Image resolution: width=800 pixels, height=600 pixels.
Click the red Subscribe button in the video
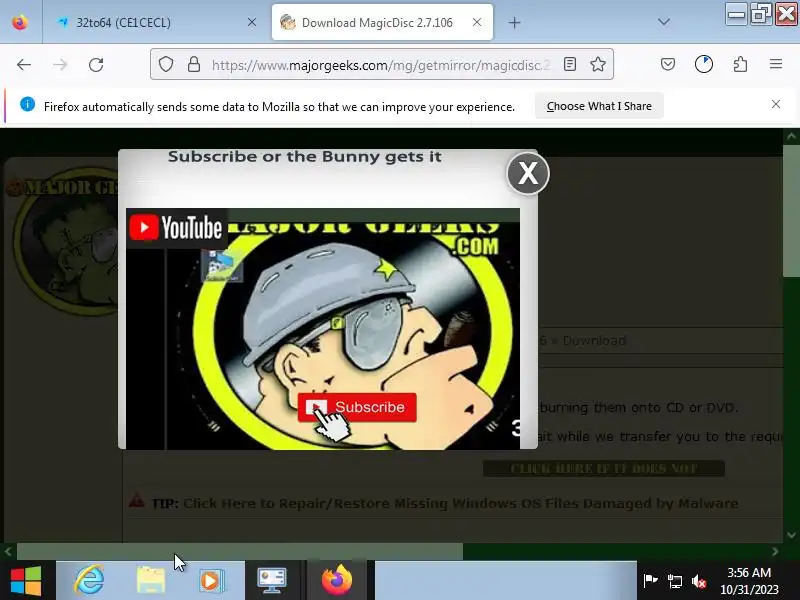[x=357, y=407]
